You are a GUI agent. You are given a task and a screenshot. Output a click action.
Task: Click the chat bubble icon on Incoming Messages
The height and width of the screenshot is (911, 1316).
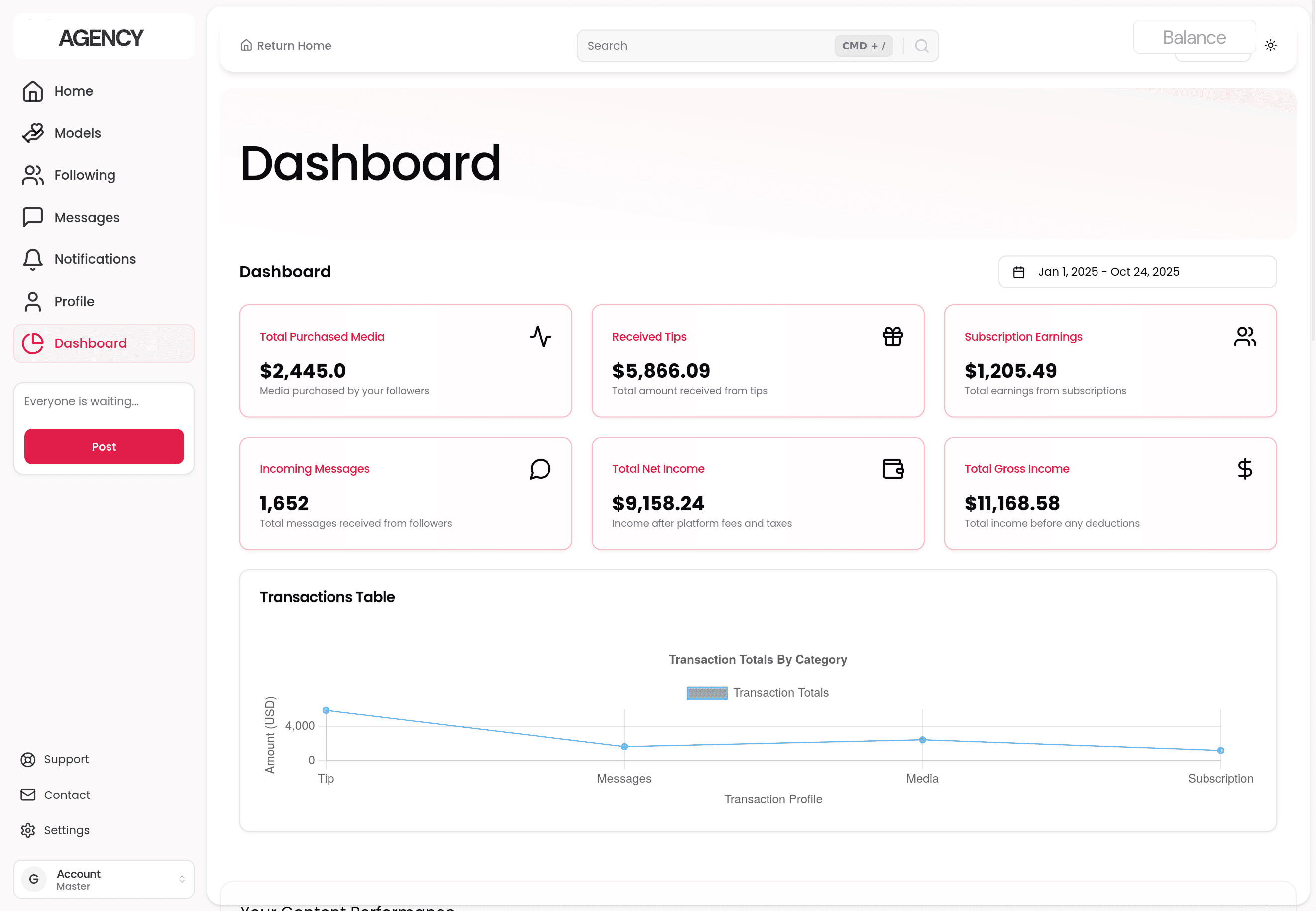[x=540, y=469]
